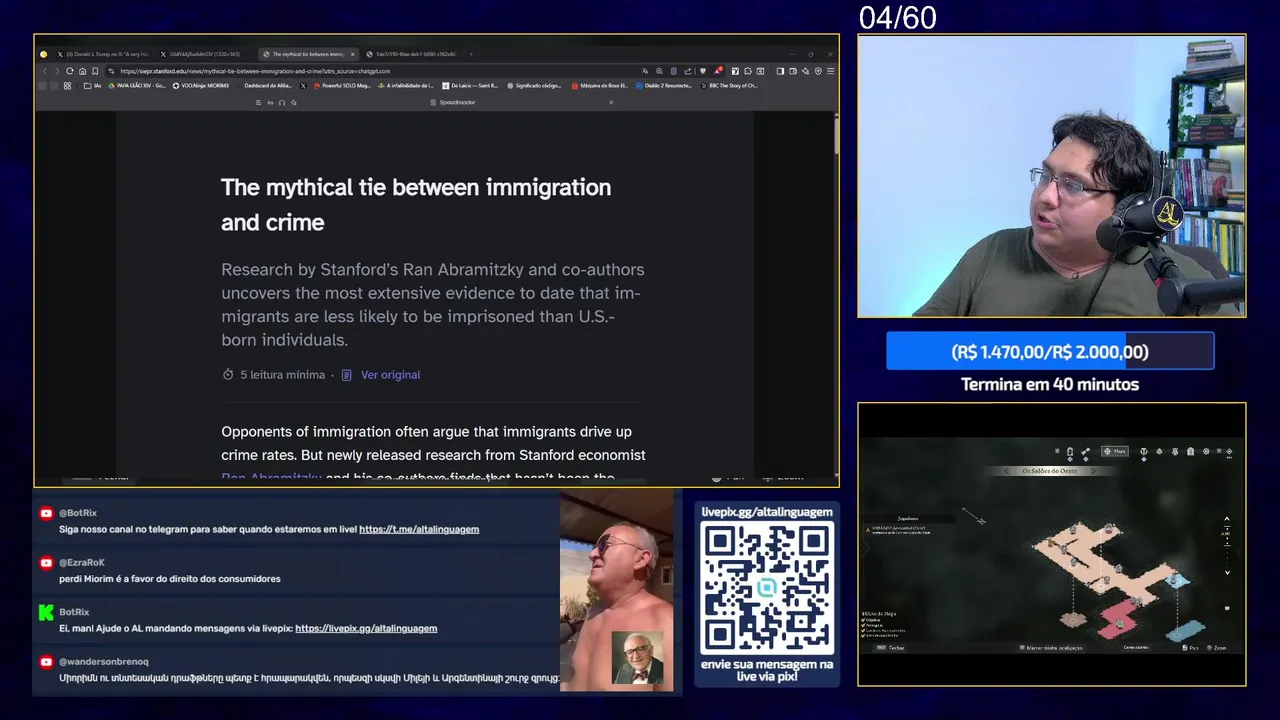The height and width of the screenshot is (720, 1280).
Task: Click the pink room on the game map
Action: click(x=1118, y=619)
